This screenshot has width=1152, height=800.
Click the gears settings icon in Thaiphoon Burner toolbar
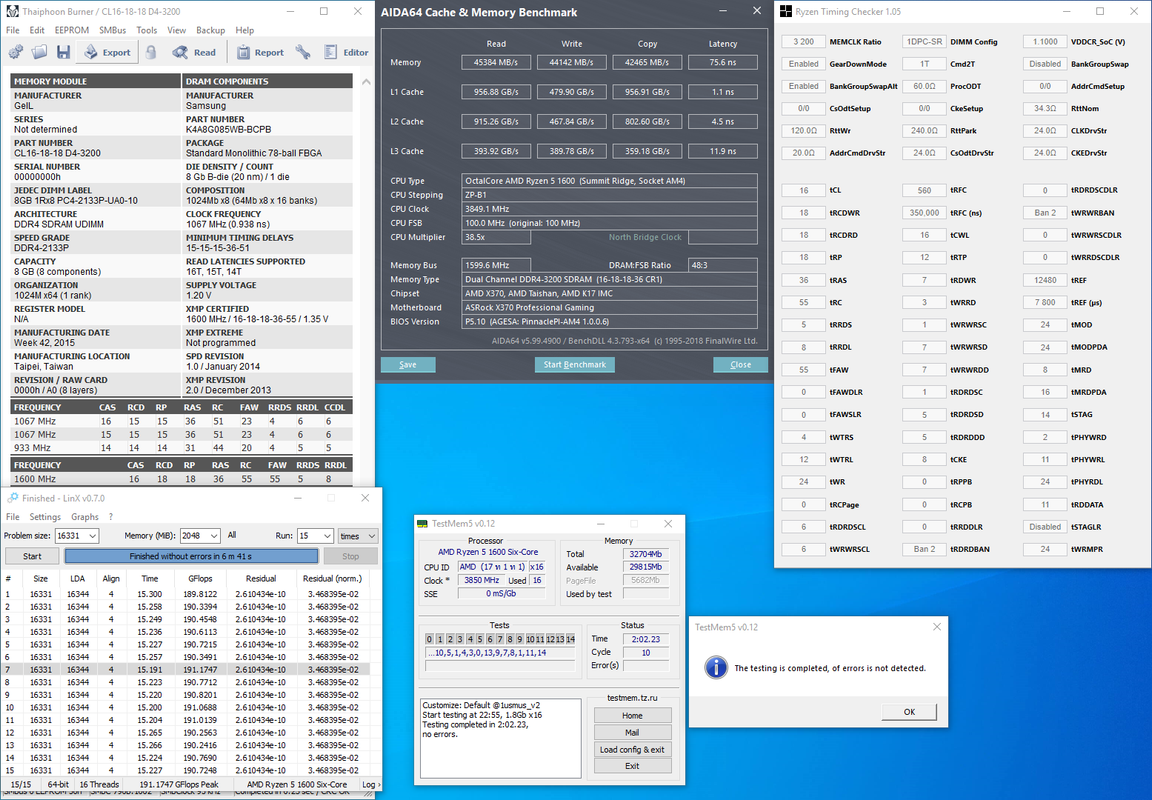(x=16, y=52)
